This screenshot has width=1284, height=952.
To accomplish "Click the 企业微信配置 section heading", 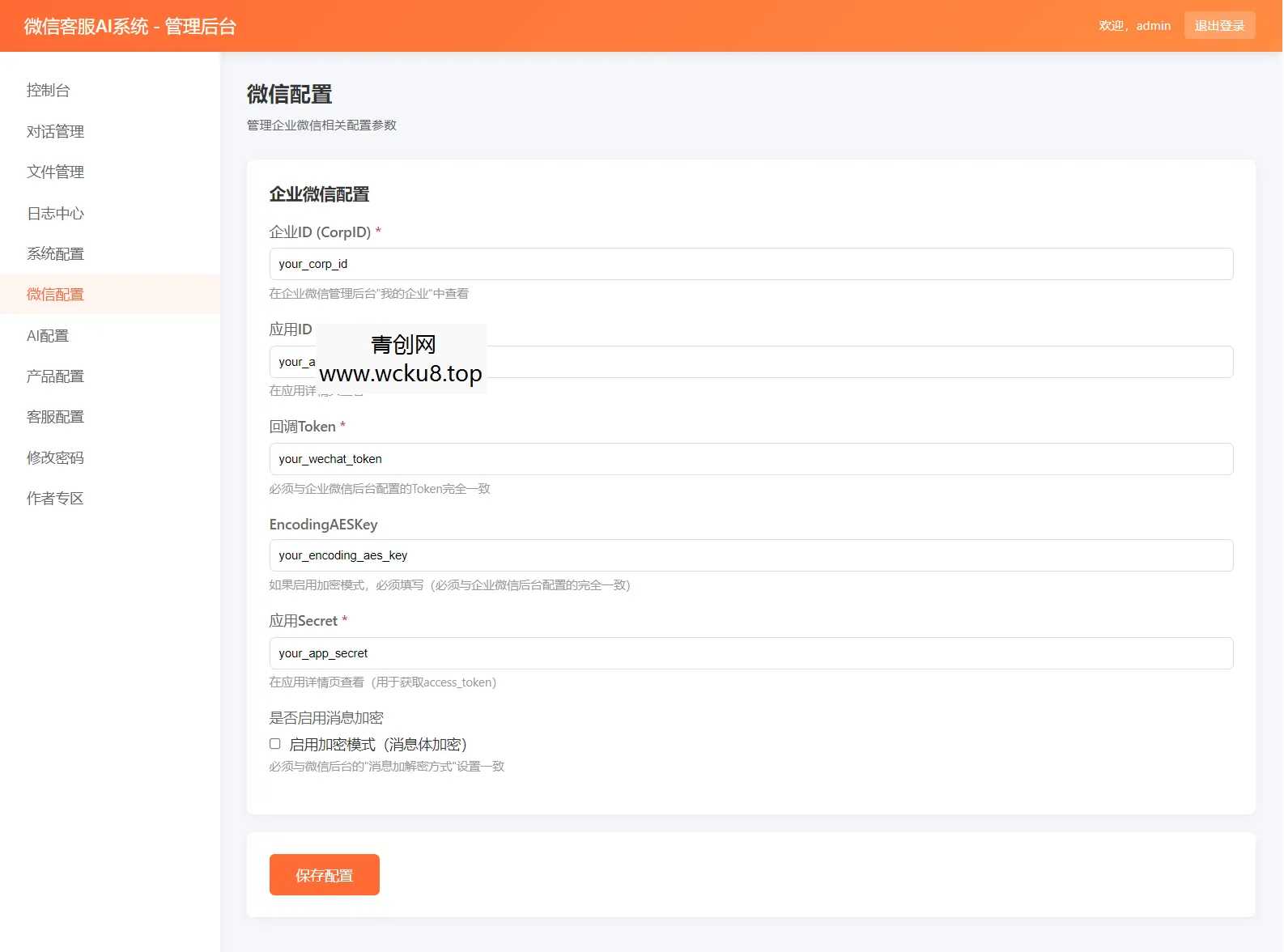I will click(319, 194).
